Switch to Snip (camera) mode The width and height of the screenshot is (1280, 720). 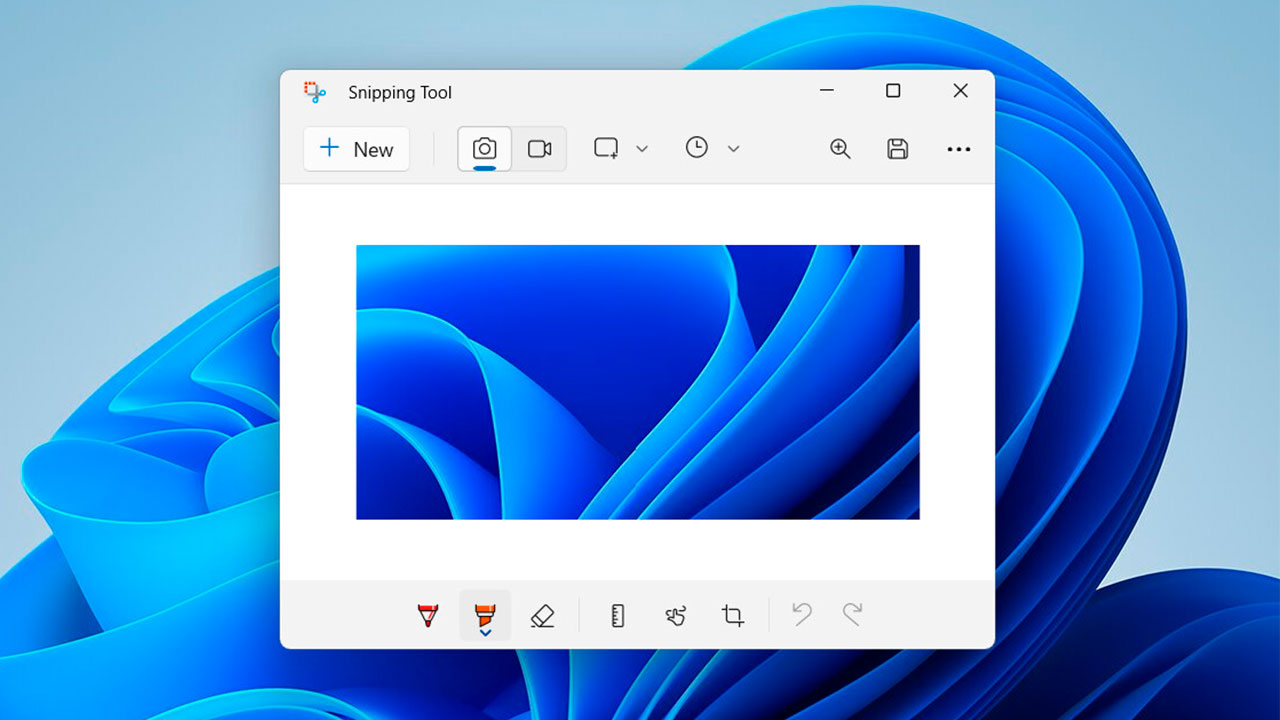[x=485, y=149]
